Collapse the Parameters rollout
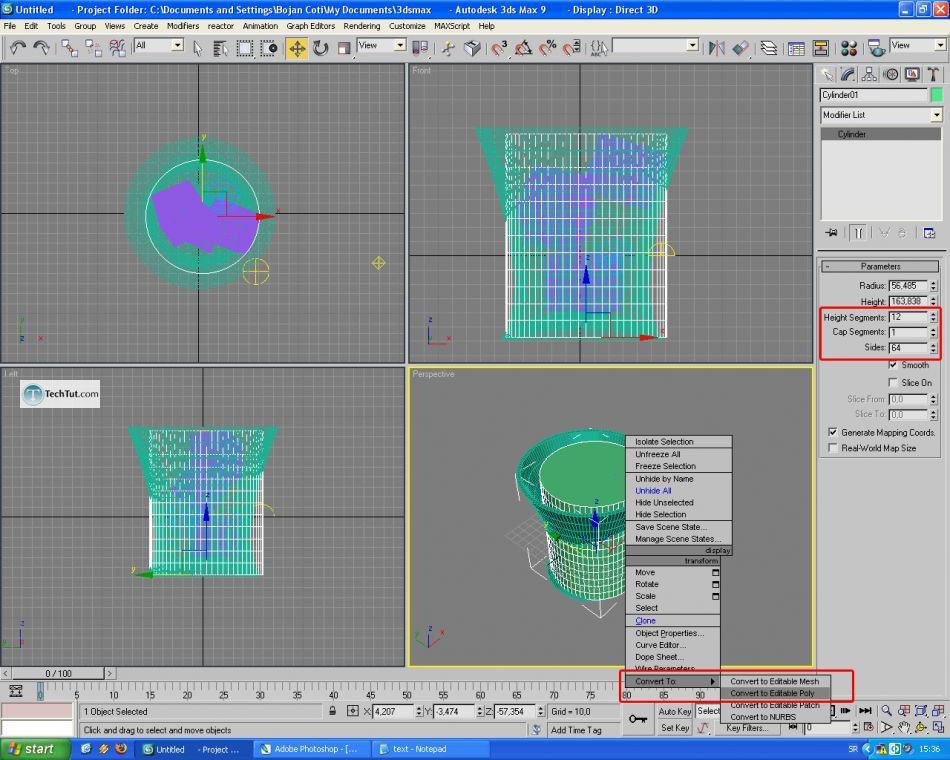This screenshot has width=950, height=760. tap(880, 267)
